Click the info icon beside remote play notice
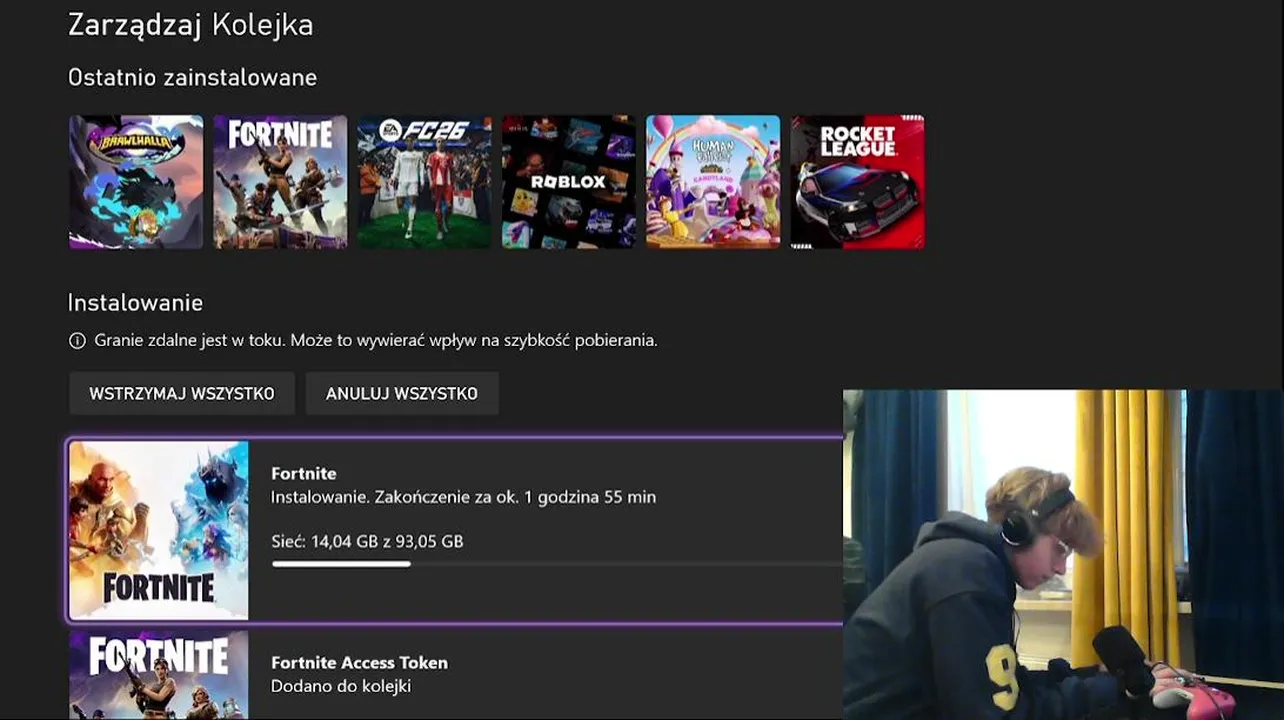The height and width of the screenshot is (720, 1284). 77,341
